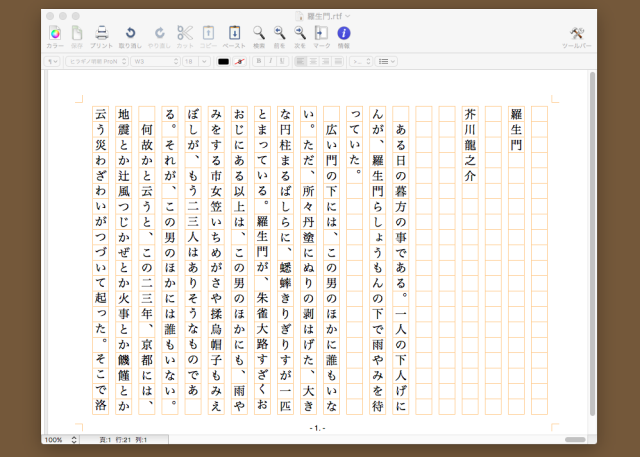640x457 pixels.
Task: Click the title character 羅 in the manuscript
Action: [x=516, y=114]
